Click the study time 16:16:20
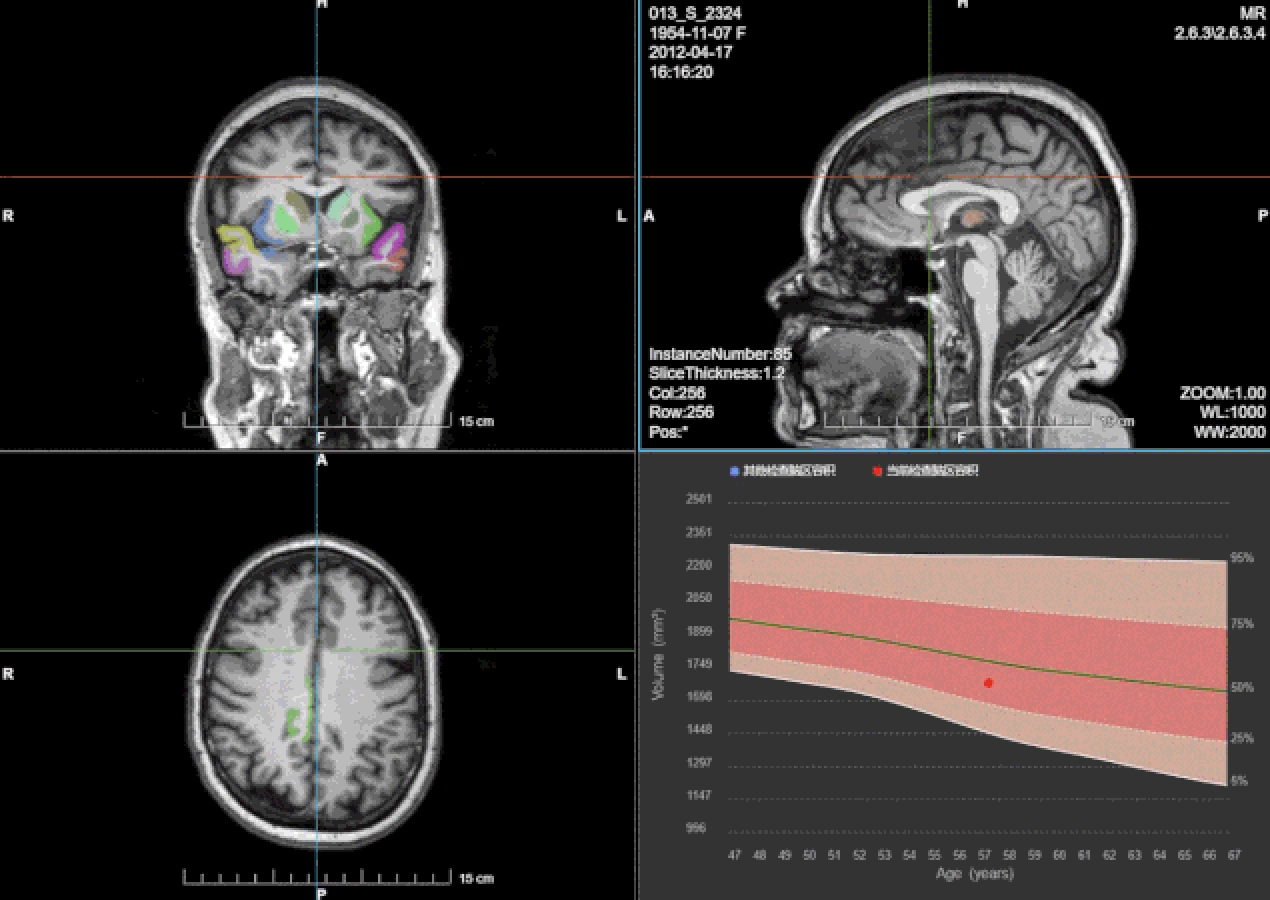1270x900 pixels. coord(681,72)
